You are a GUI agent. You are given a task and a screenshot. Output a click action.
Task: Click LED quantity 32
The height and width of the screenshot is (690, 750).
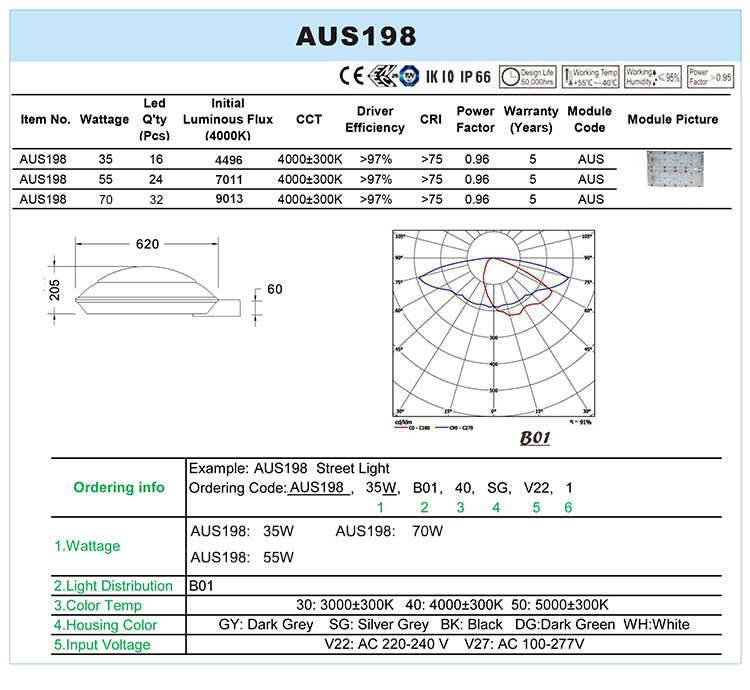tap(156, 199)
